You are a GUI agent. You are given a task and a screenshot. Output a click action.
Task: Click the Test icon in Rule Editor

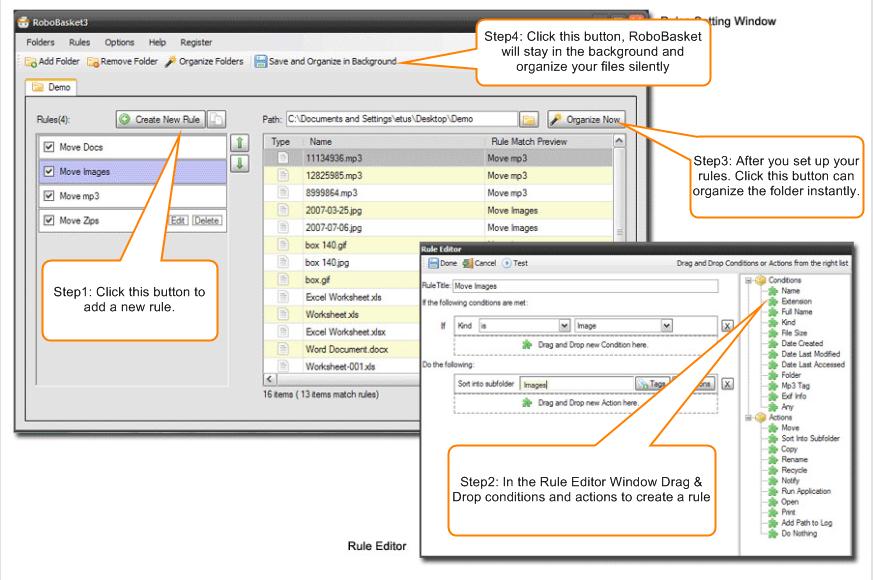(x=507, y=263)
